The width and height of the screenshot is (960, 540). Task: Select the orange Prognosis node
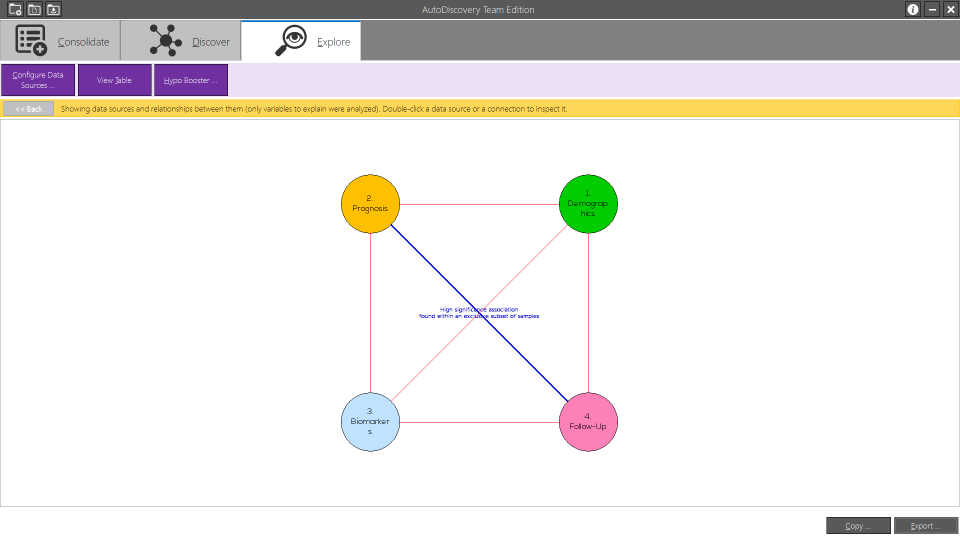click(x=370, y=204)
